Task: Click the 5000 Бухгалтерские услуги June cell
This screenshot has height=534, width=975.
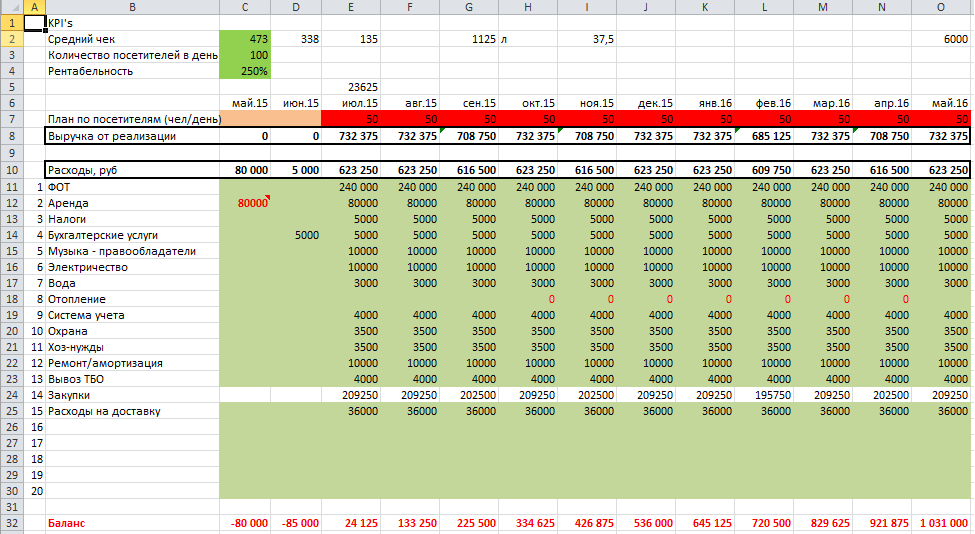Action: point(296,235)
